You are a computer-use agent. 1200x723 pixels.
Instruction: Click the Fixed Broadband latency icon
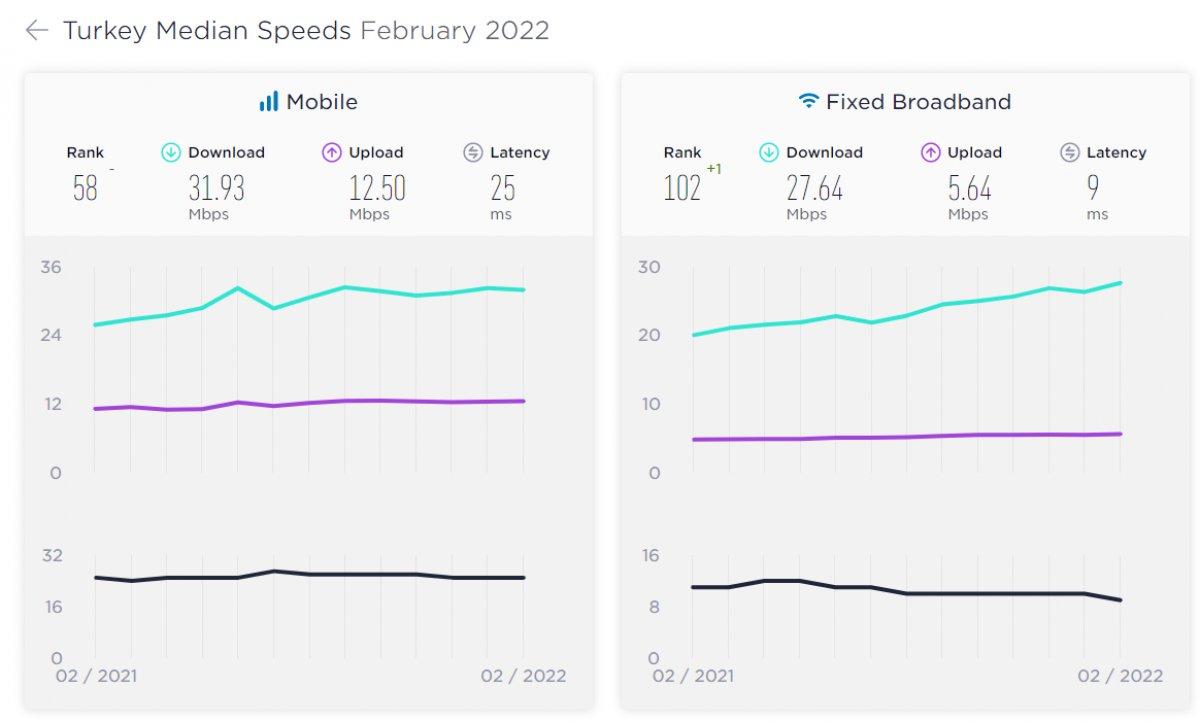(x=1070, y=153)
